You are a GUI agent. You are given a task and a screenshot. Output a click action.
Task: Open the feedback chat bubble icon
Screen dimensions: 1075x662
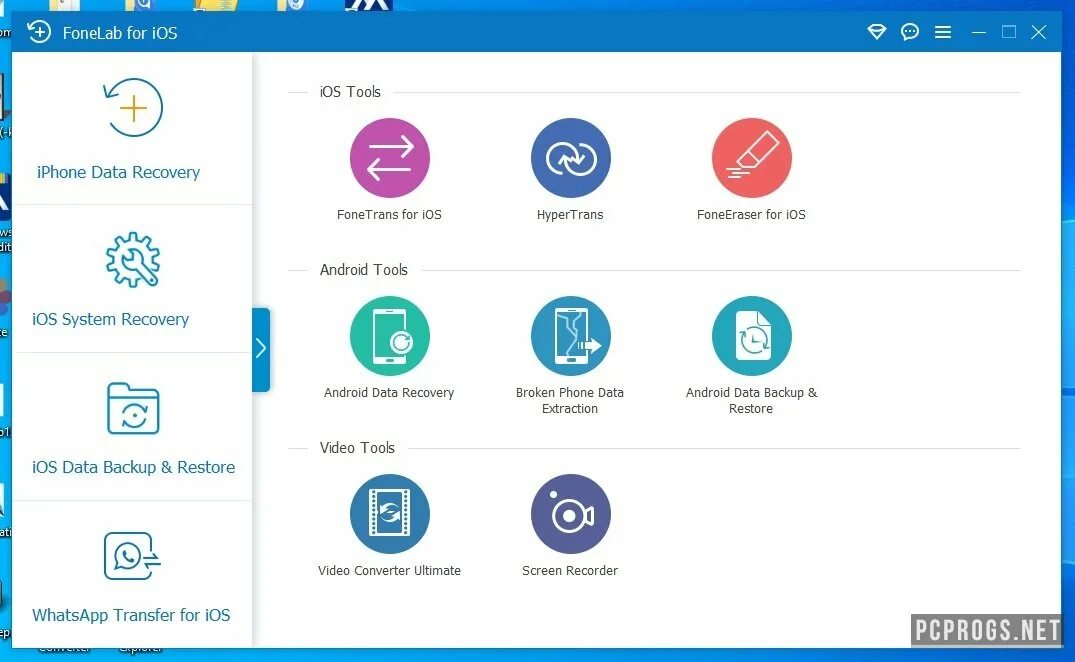[910, 32]
